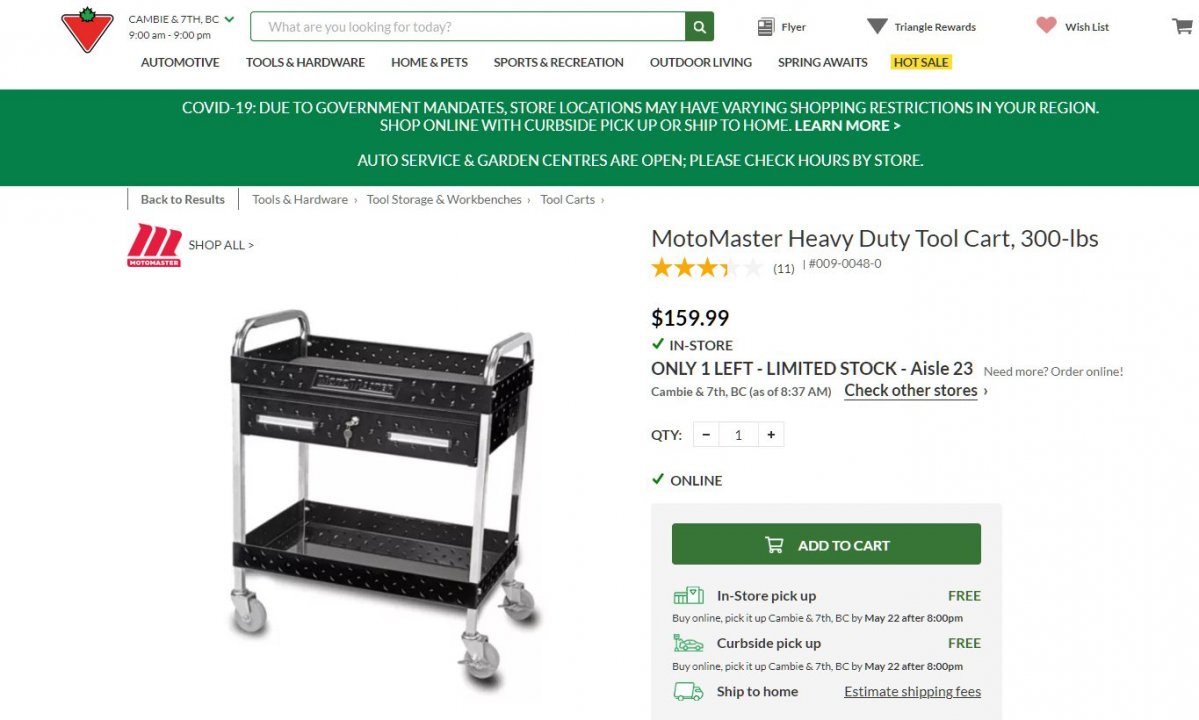Click the search magnifying glass icon
The height and width of the screenshot is (720, 1199).
coord(698,26)
